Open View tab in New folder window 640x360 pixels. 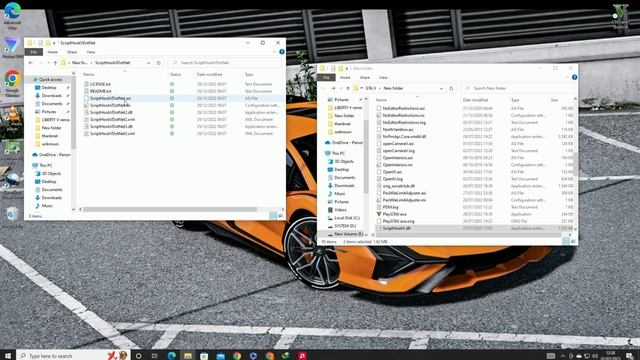coord(383,77)
